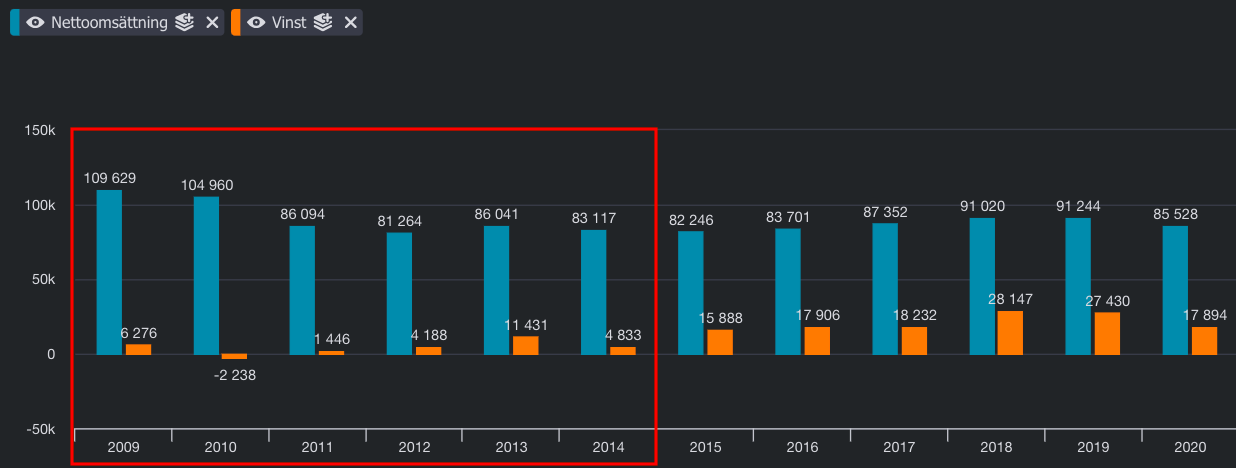Hide the Vinst series via eye icon
This screenshot has height=468, width=1236.
click(256, 22)
